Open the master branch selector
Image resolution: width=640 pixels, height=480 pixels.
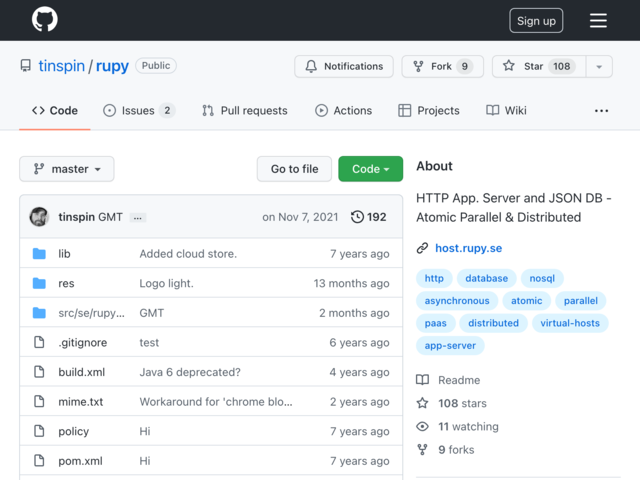click(x=67, y=169)
